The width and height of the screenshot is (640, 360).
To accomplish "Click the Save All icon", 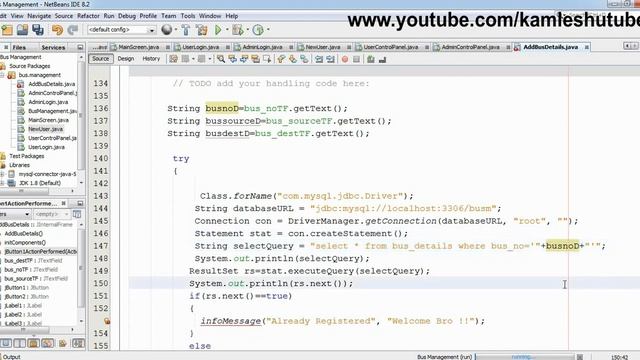I will 38,30.
